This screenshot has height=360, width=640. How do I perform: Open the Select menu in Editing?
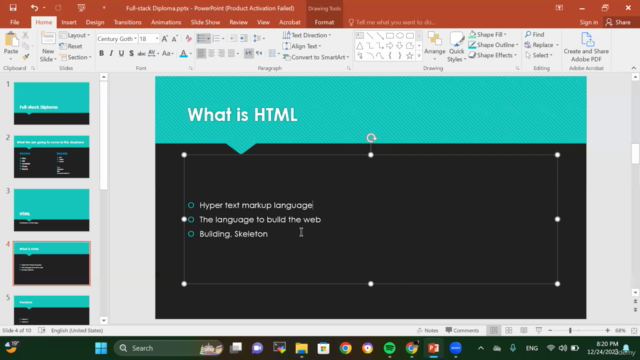[x=539, y=55]
